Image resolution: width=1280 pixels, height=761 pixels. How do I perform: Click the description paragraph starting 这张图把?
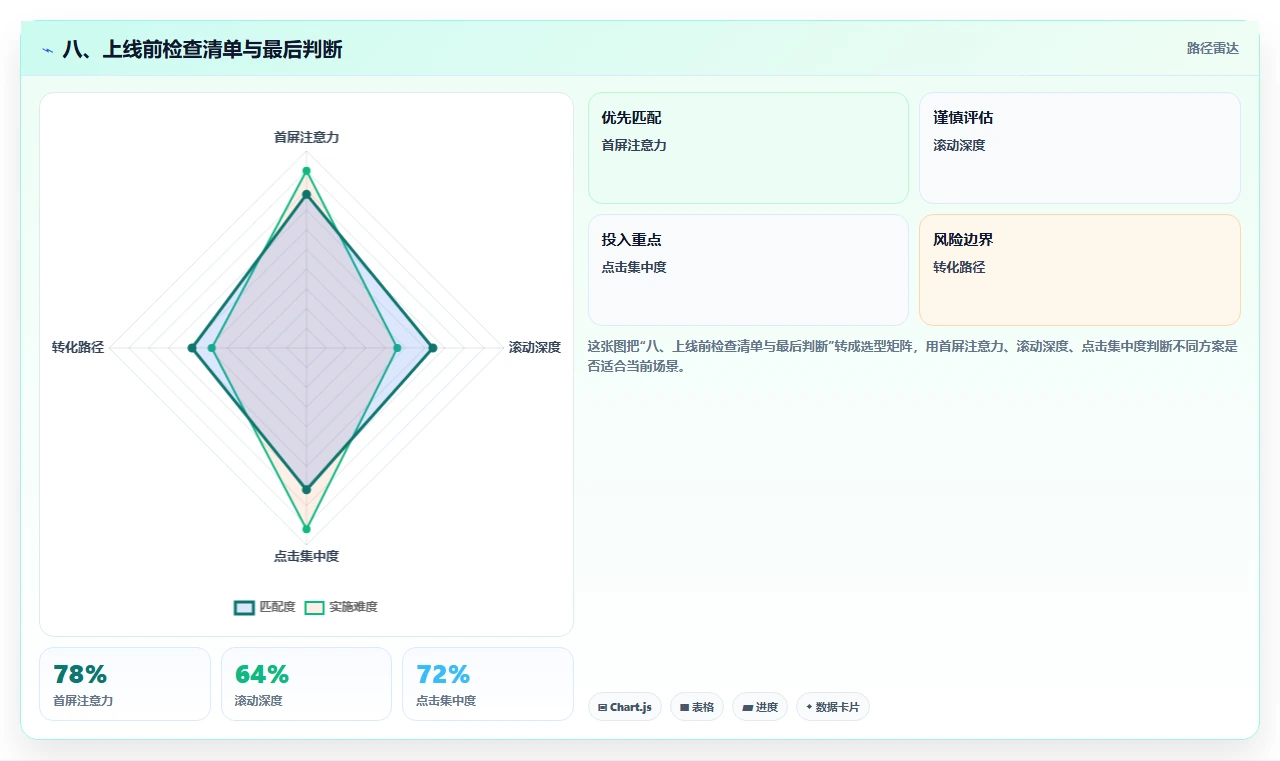913,356
